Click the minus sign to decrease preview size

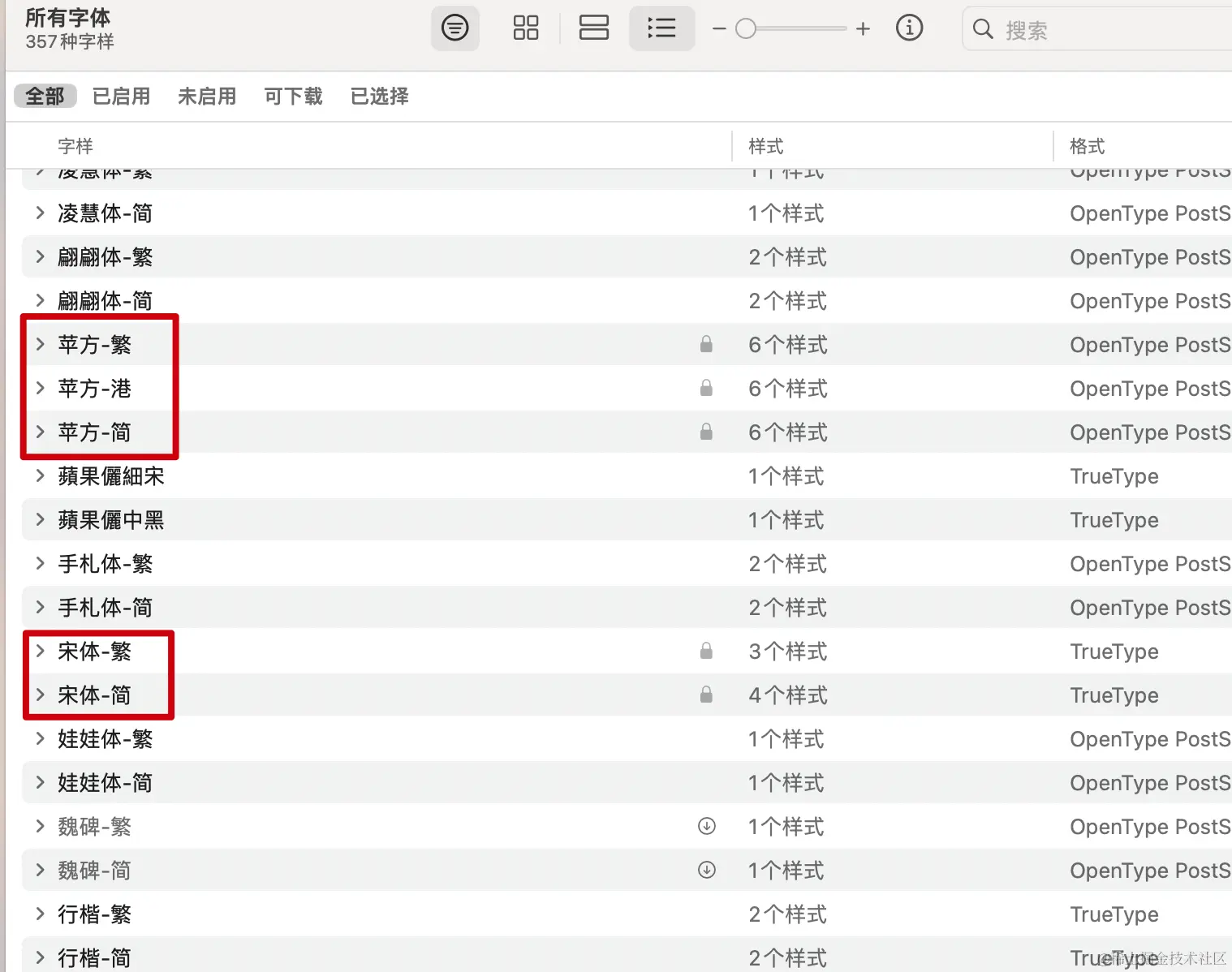tap(719, 29)
